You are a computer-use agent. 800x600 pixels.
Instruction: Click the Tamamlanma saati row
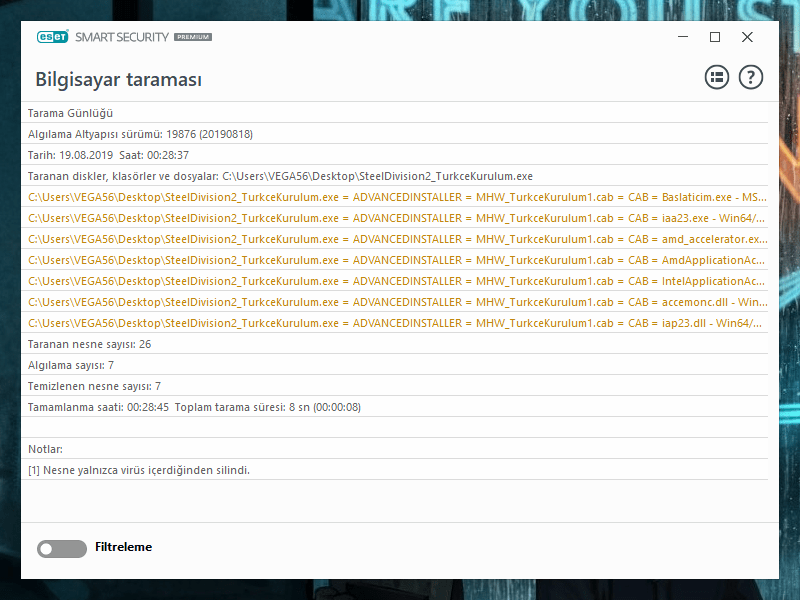pos(395,407)
